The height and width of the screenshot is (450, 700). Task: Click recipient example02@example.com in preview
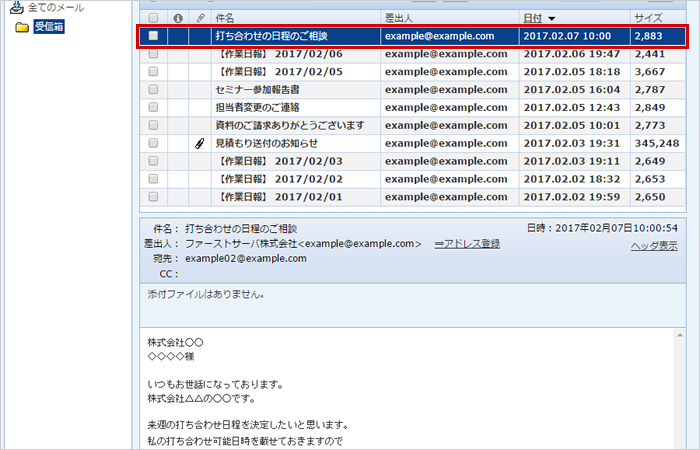(246, 258)
